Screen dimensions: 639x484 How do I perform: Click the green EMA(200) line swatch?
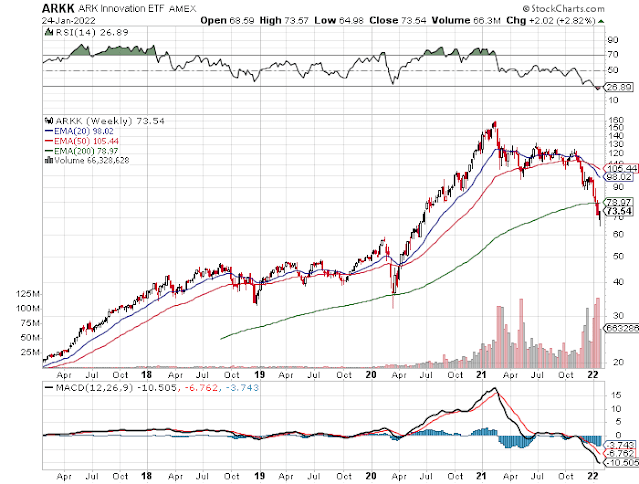tap(49, 151)
